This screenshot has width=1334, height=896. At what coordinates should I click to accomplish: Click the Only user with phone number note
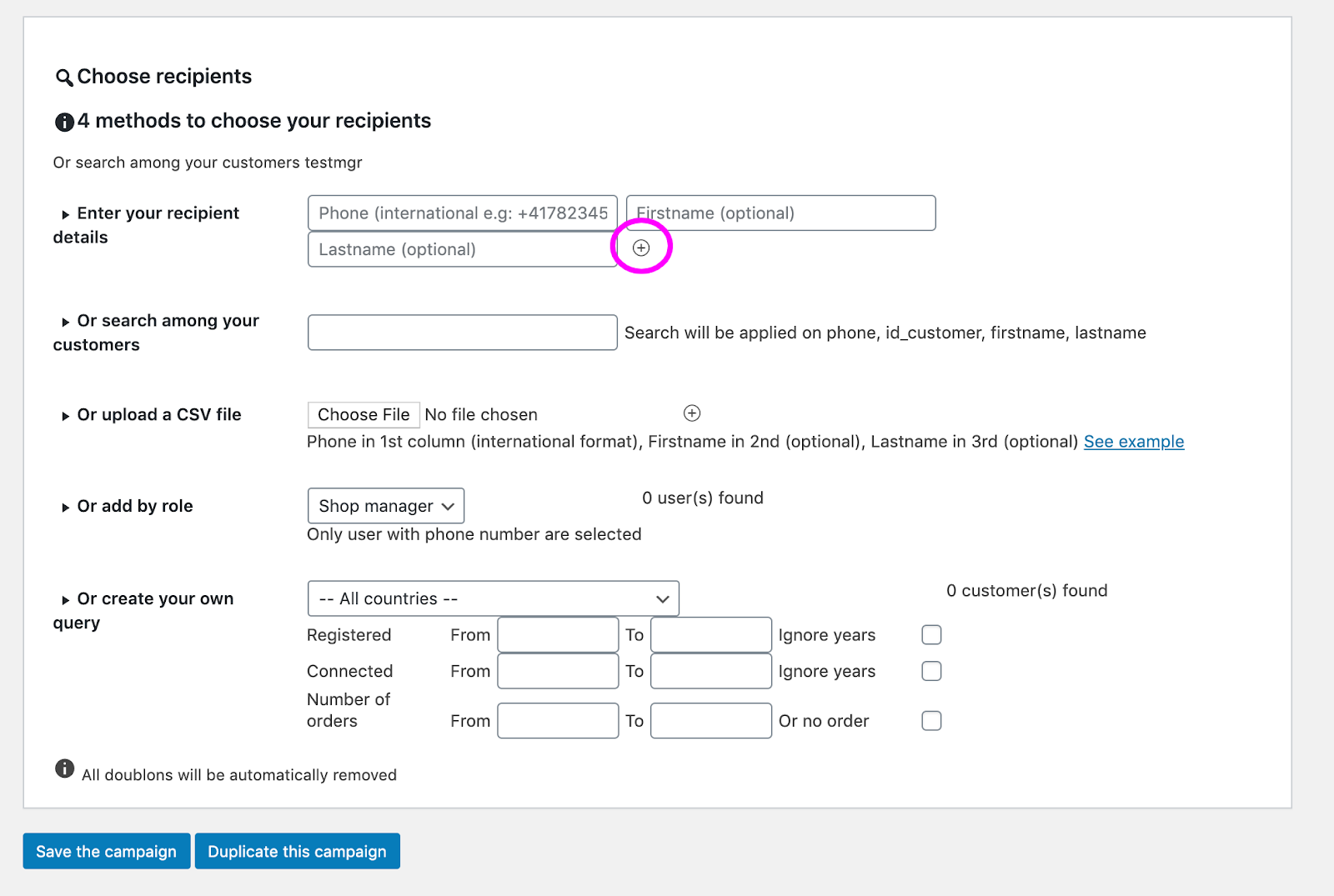(x=474, y=534)
